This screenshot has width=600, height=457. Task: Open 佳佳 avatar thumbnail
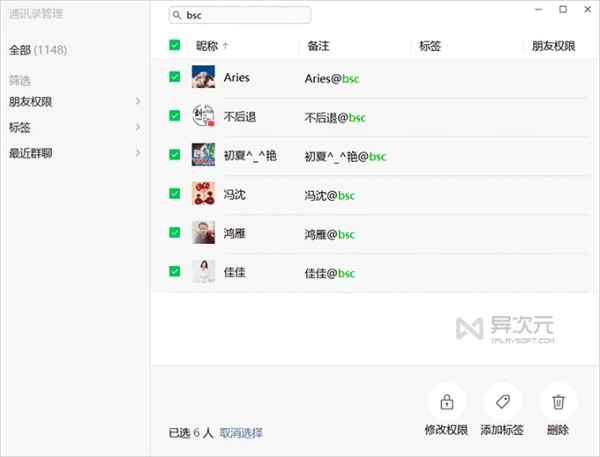[203, 271]
